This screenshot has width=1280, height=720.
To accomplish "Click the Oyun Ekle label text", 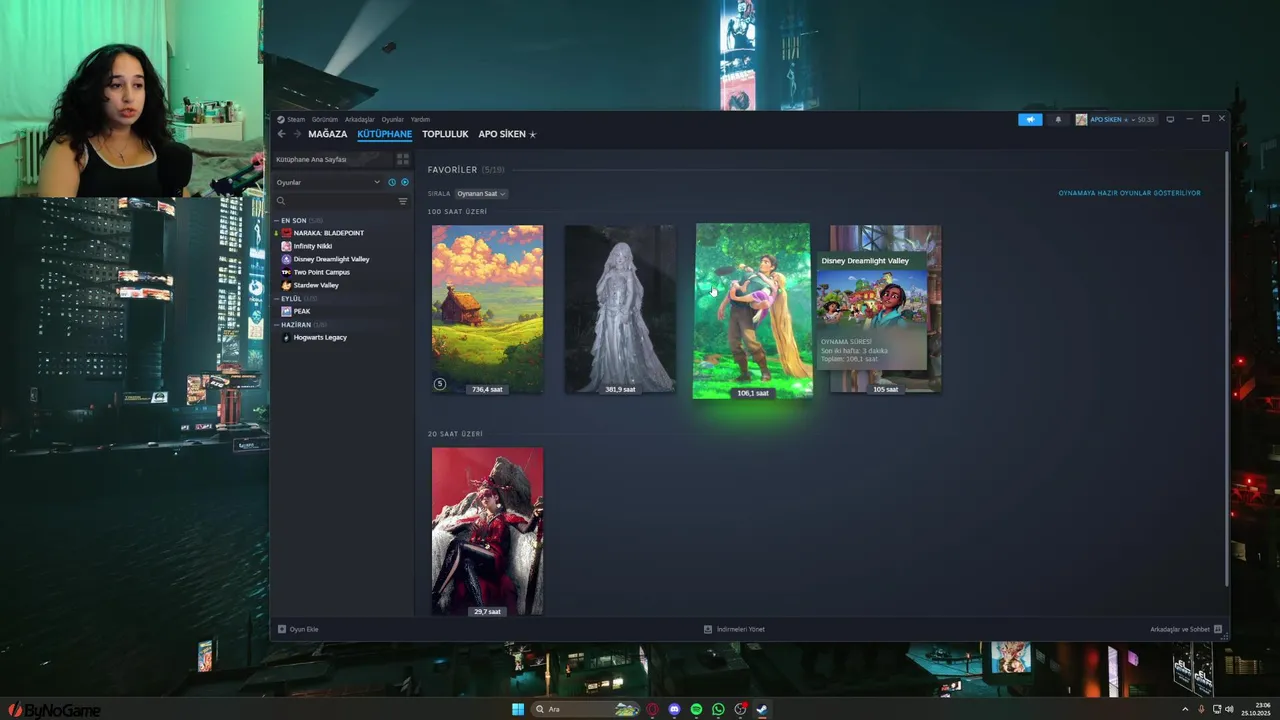I will [304, 629].
